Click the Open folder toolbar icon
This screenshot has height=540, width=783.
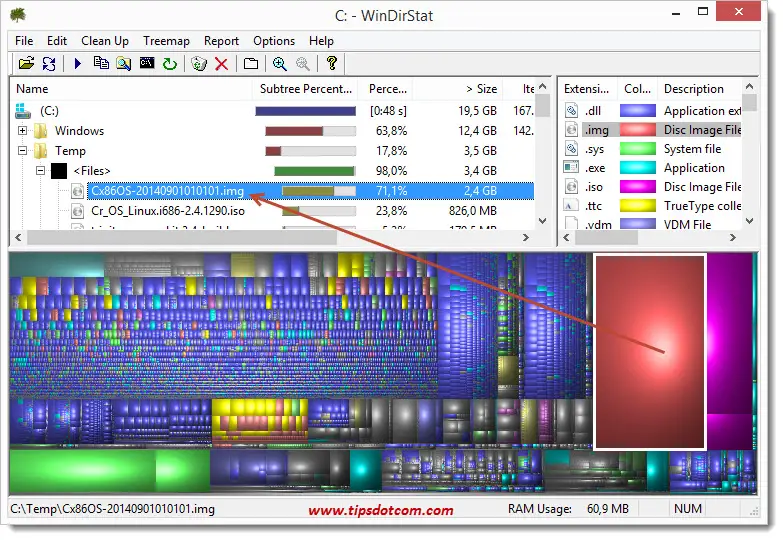point(26,63)
